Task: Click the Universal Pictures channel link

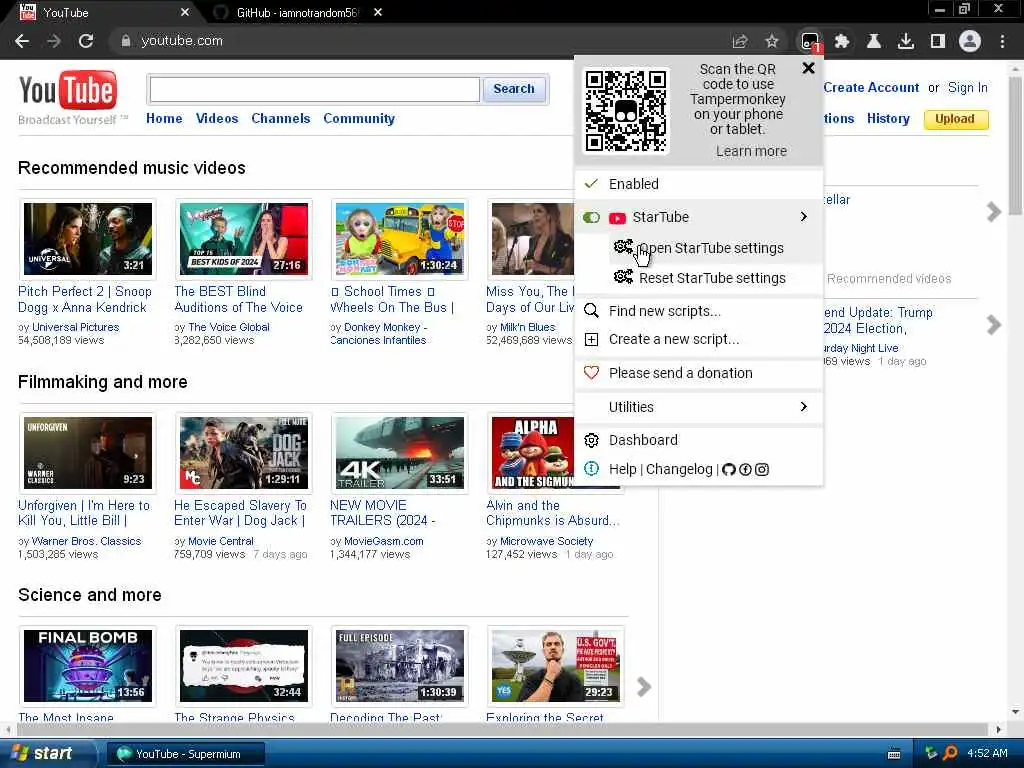Action: (x=76, y=327)
